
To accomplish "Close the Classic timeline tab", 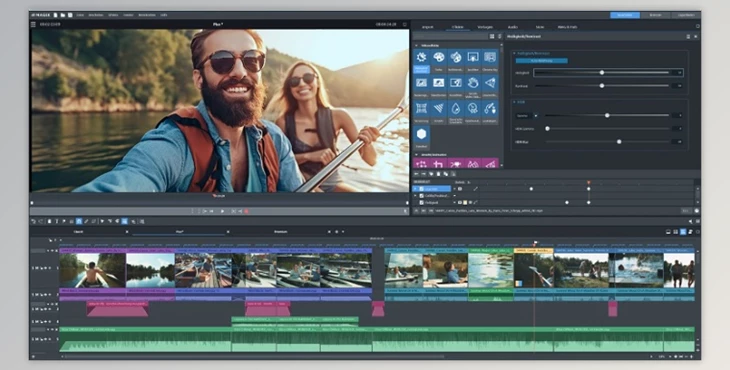I will pos(127,232).
